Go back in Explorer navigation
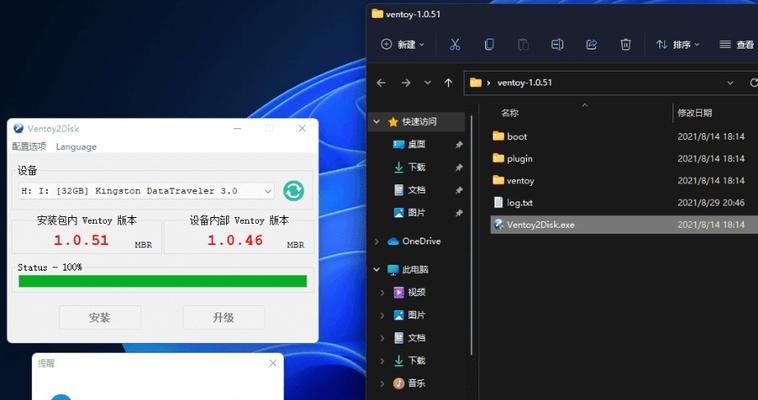This screenshot has width=758, height=400. click(381, 83)
